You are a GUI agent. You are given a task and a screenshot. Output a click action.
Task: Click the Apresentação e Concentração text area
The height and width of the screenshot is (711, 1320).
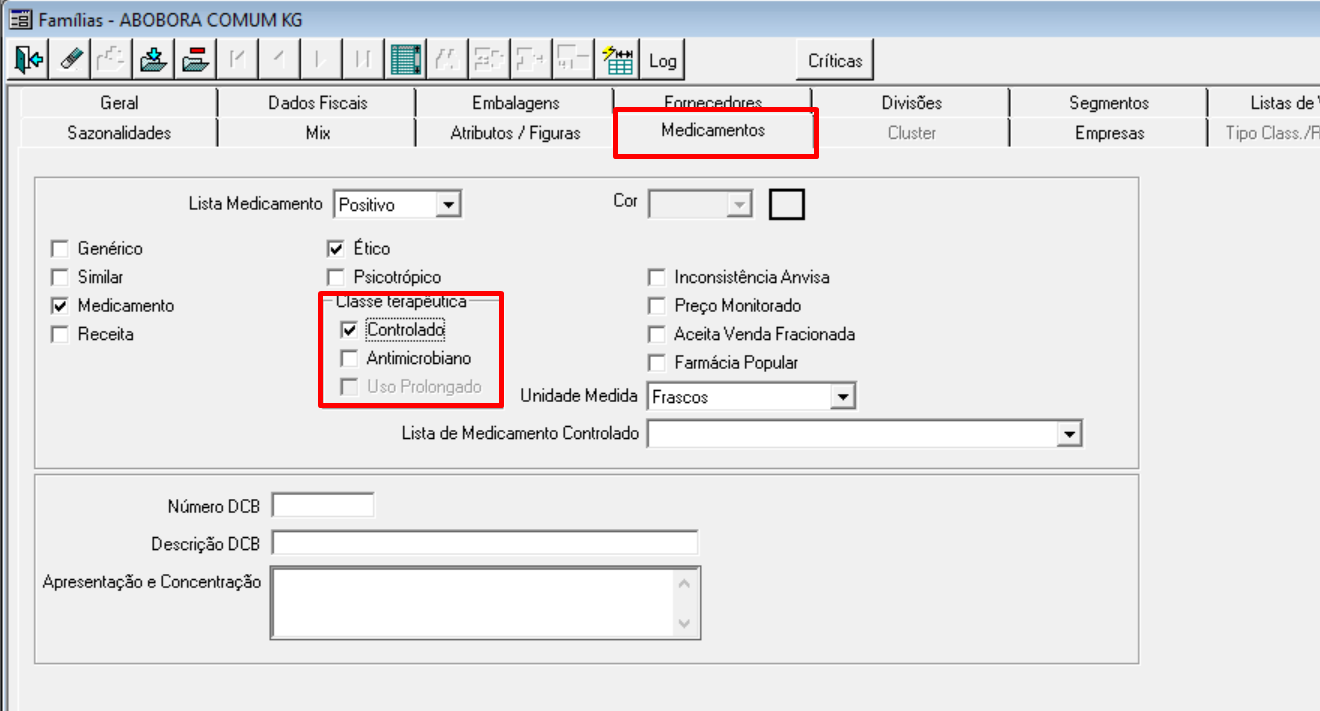coord(485,602)
